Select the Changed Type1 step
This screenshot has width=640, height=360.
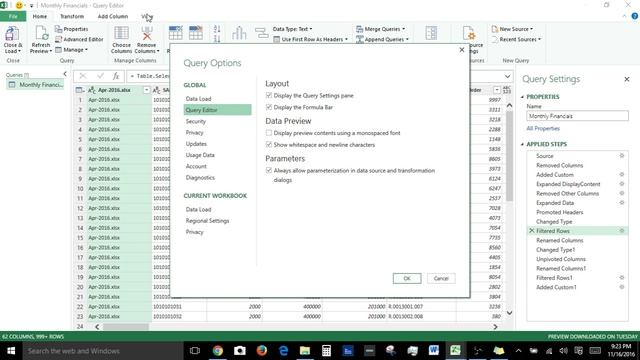point(556,250)
